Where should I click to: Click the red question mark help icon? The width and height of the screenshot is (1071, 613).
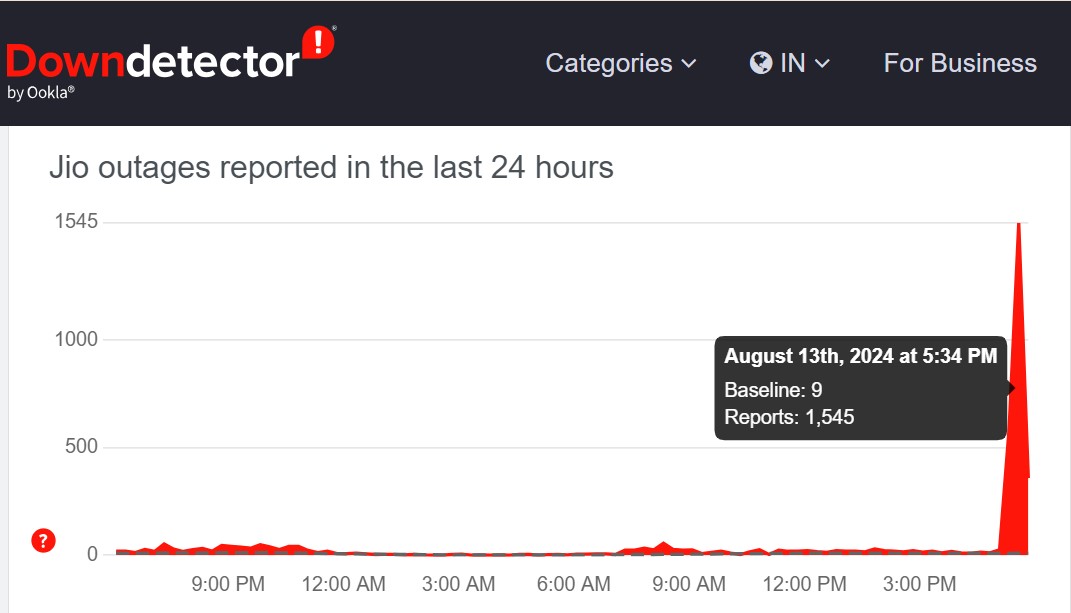43,541
